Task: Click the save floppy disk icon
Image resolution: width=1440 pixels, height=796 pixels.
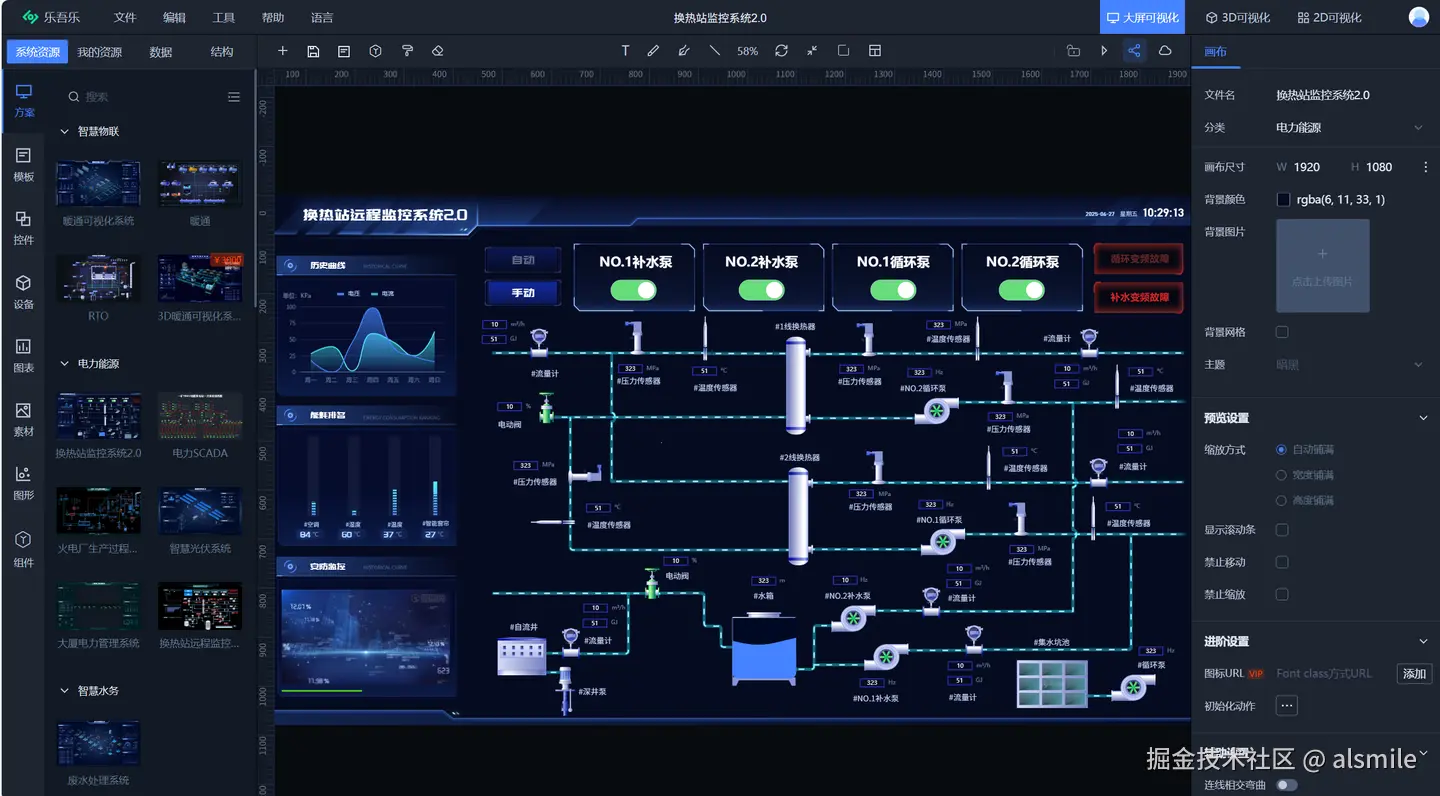Action: pos(313,51)
